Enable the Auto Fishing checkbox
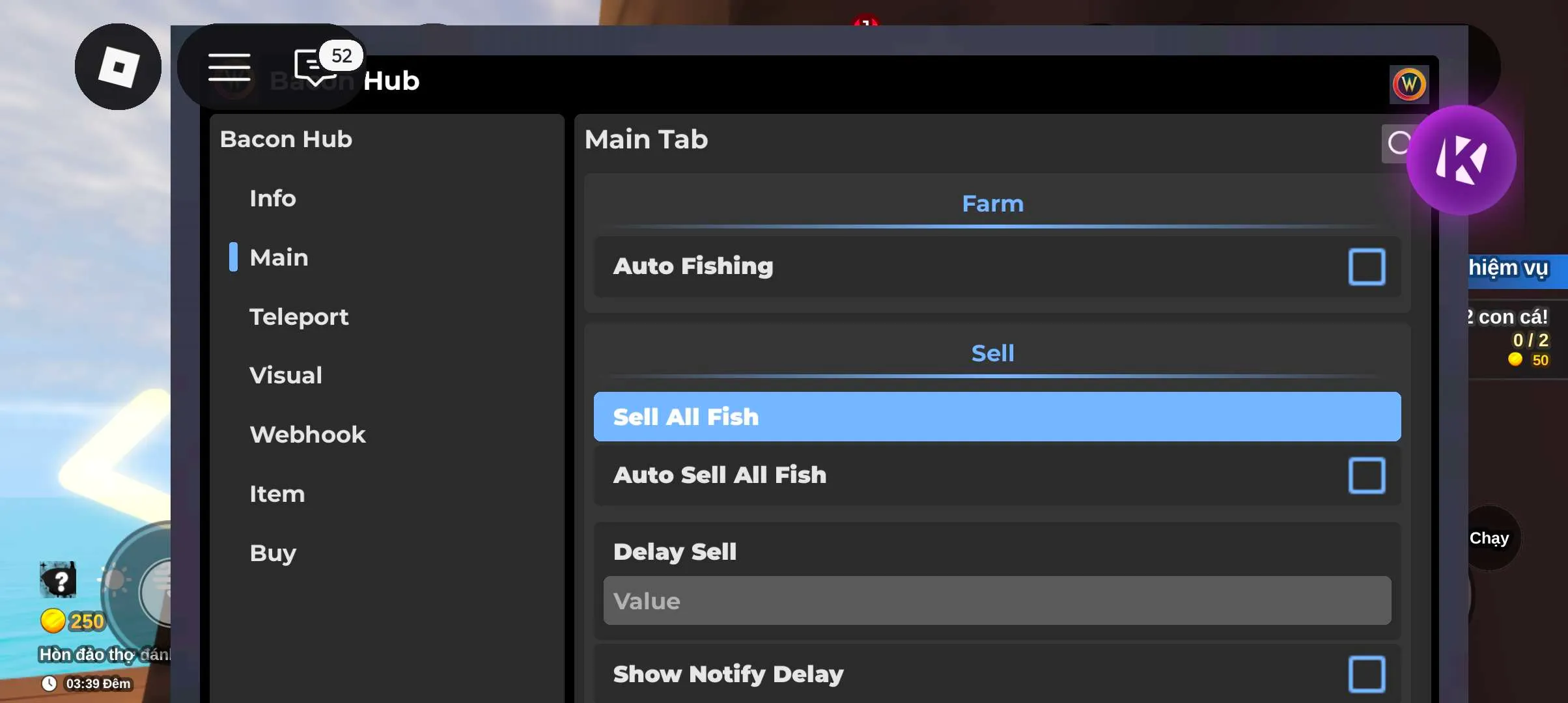The height and width of the screenshot is (703, 1568). [x=1367, y=267]
